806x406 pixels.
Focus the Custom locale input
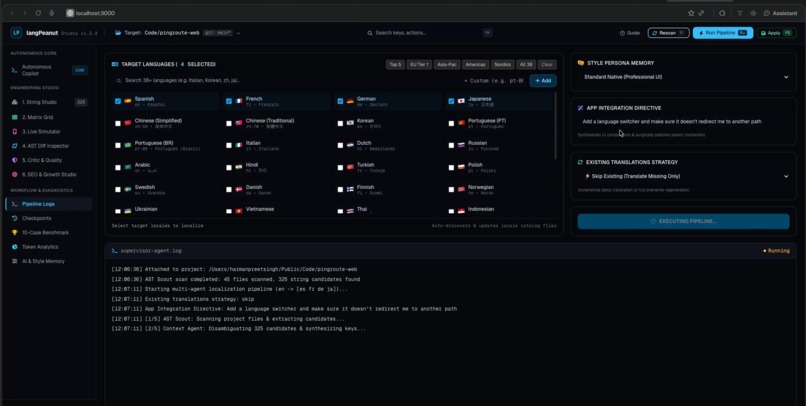493,81
